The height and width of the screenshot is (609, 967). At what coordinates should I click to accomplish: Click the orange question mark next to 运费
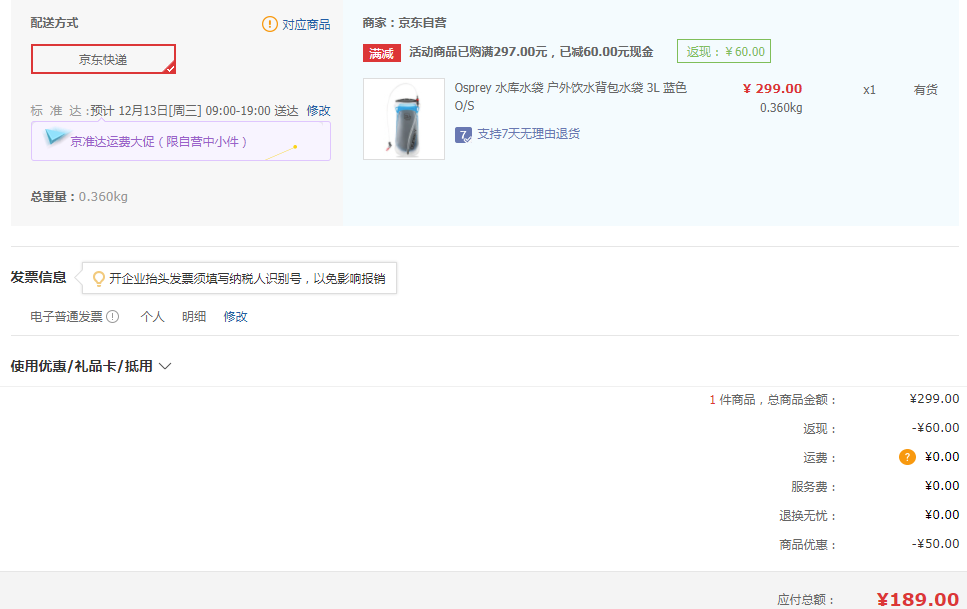[x=907, y=457]
